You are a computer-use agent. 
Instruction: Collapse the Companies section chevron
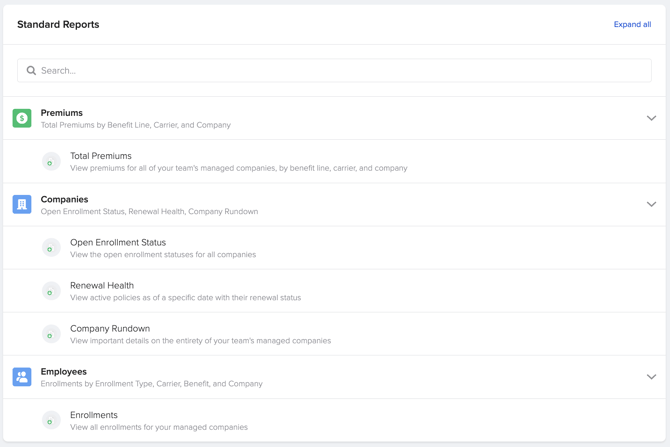point(651,204)
